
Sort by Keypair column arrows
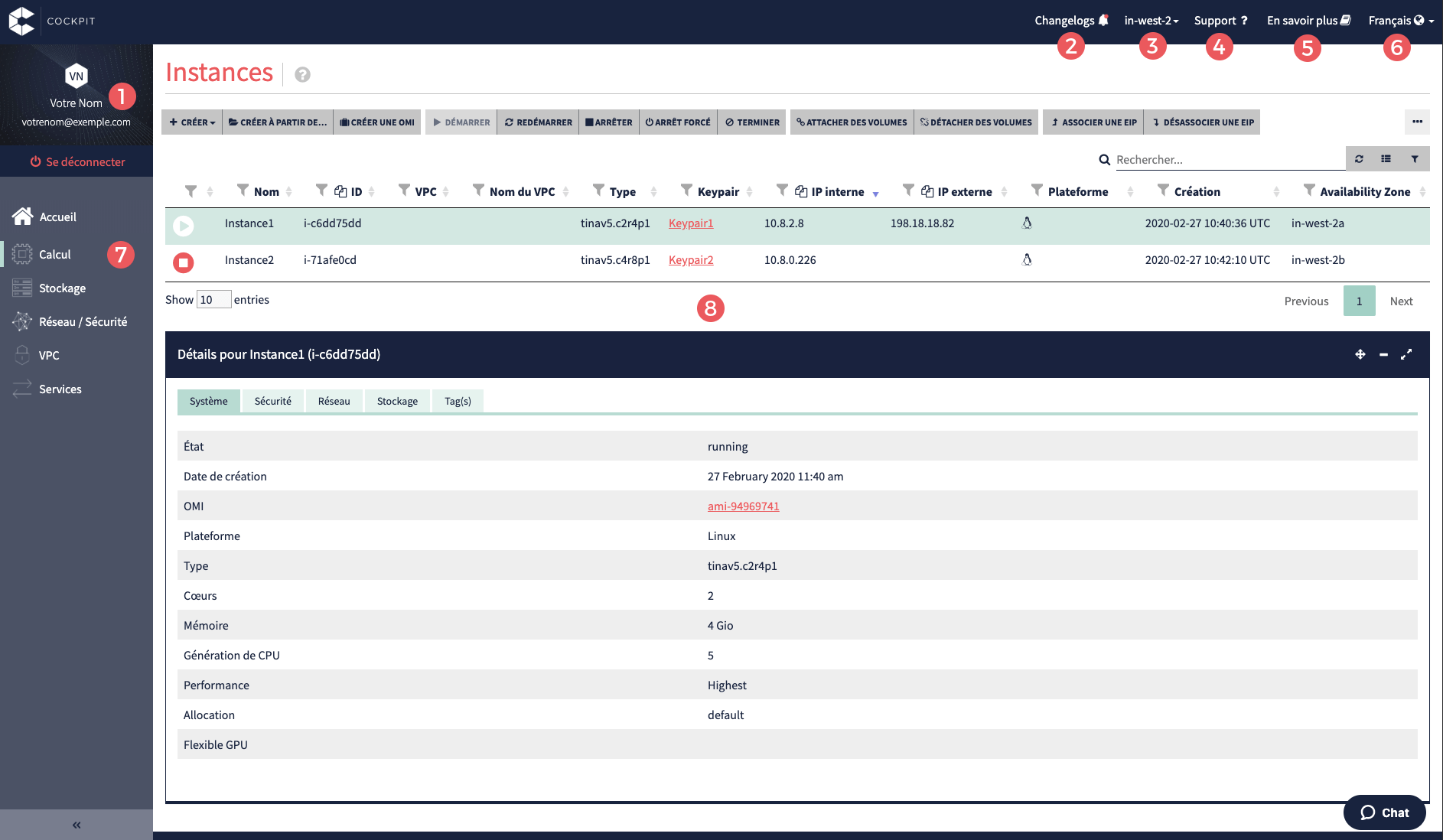[x=749, y=192]
